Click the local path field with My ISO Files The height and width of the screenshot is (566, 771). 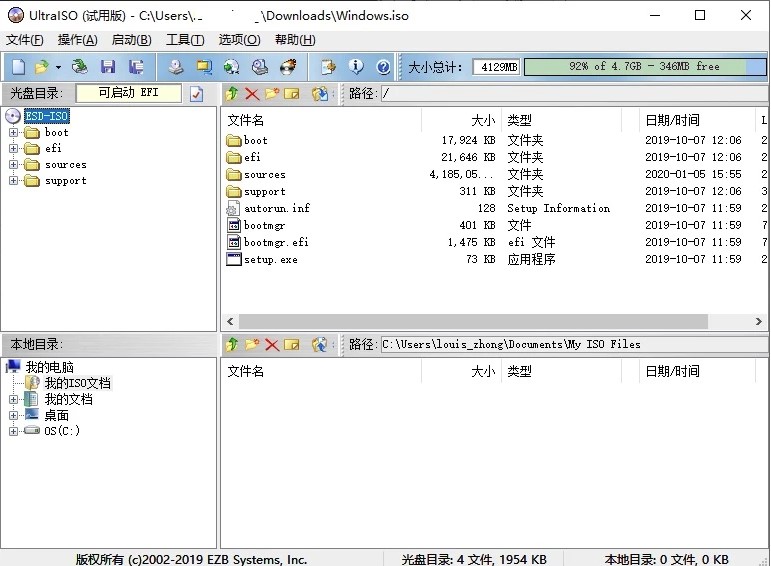pos(573,344)
